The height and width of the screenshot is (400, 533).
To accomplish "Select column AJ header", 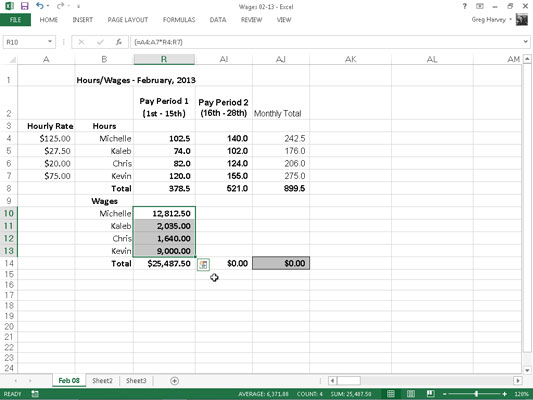I will point(281,59).
